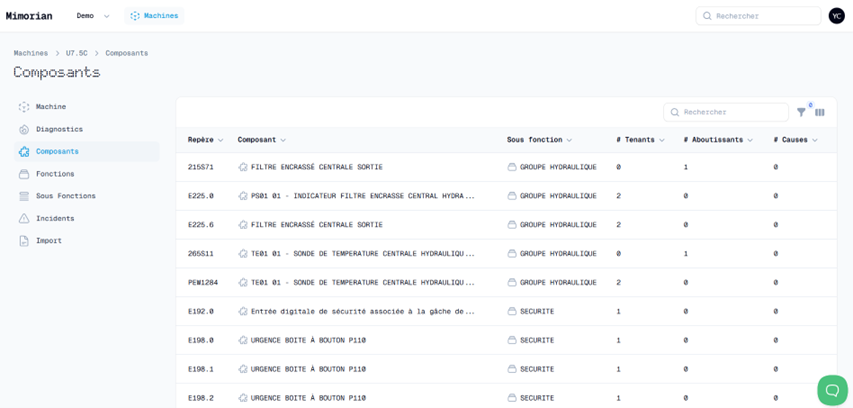The image size is (853, 408).
Task: Open the column visibility icon
Action: pos(820,112)
